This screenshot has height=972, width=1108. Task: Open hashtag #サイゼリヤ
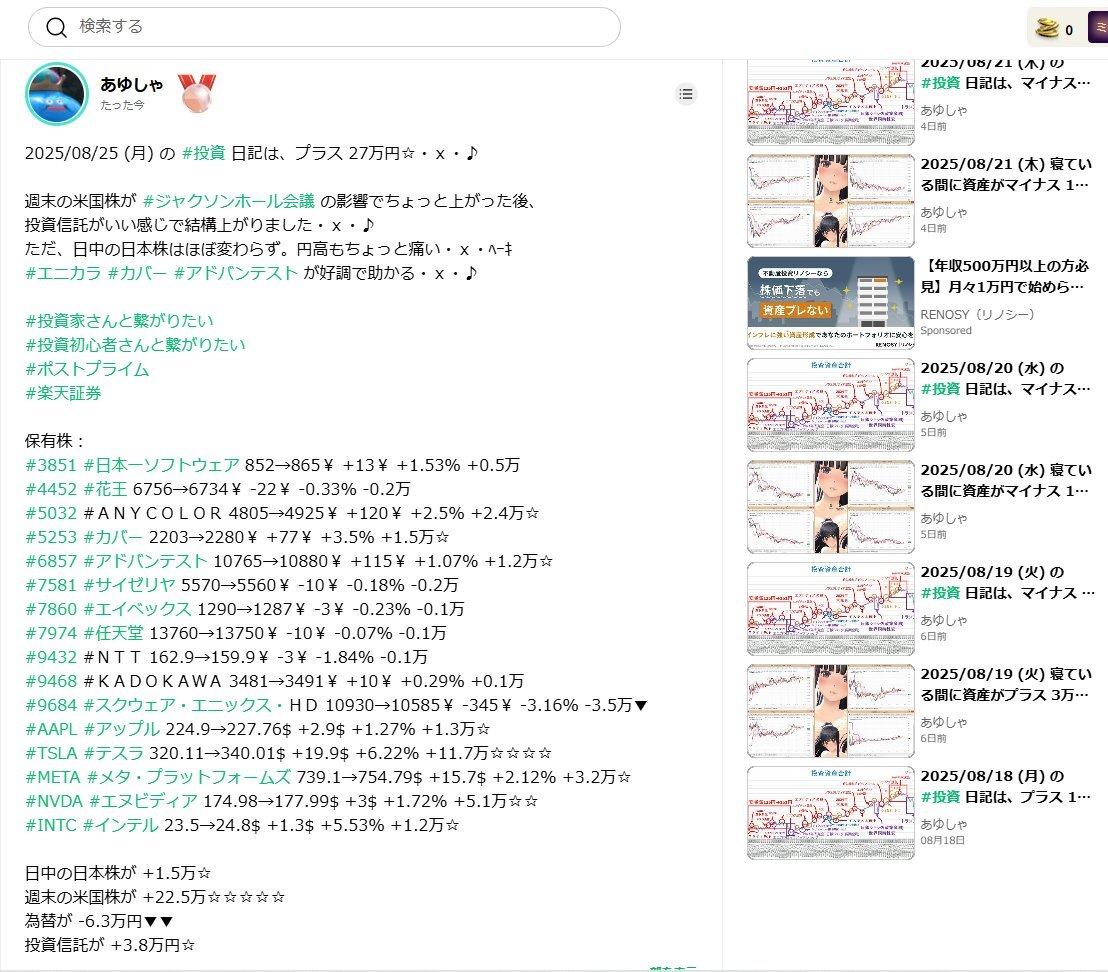pyautogui.click(x=129, y=586)
